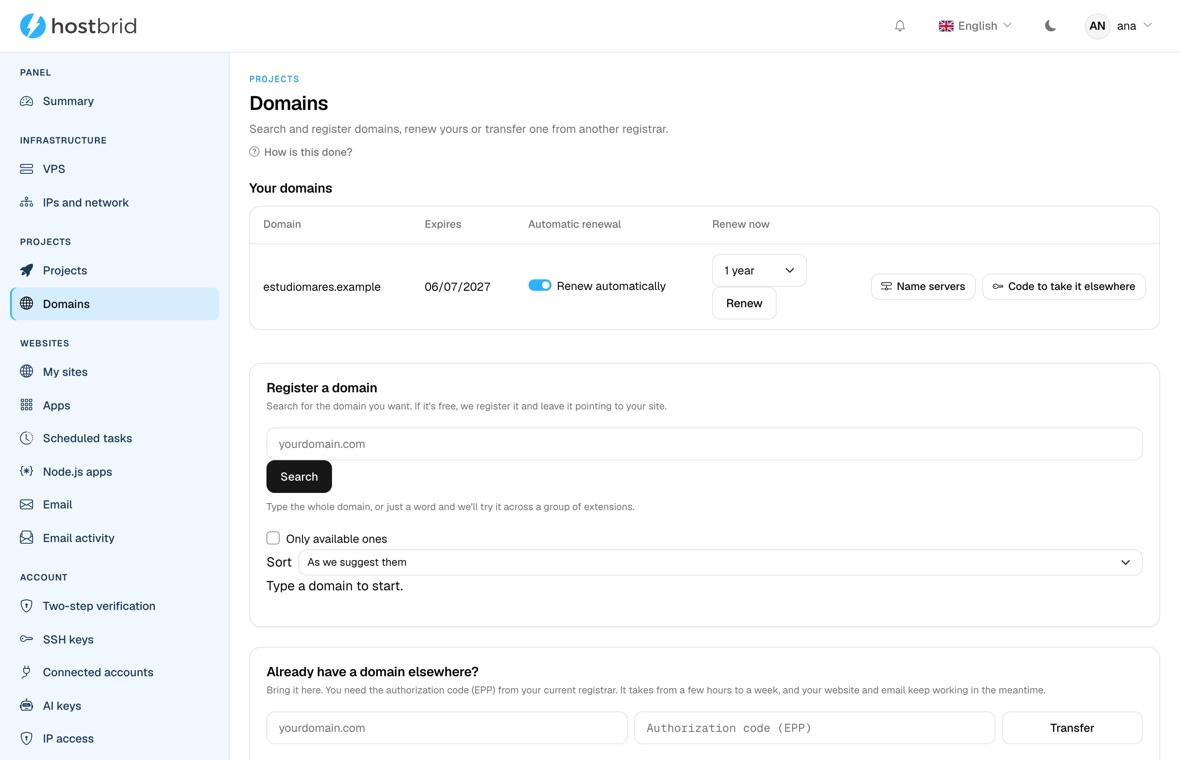
Task: Click the Name servers button
Action: coord(923,286)
